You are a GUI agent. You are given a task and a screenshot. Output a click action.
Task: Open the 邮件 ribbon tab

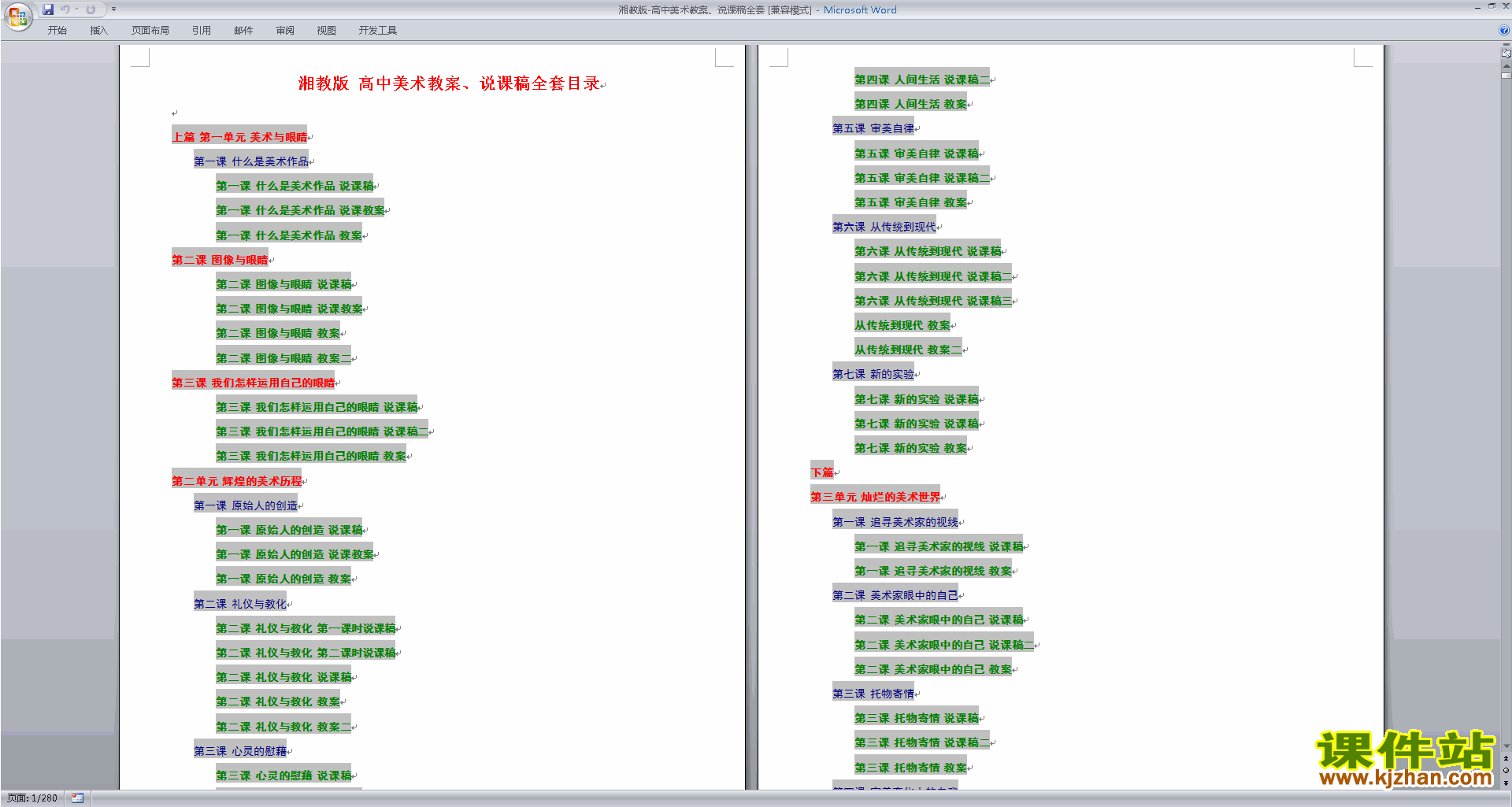[x=243, y=31]
